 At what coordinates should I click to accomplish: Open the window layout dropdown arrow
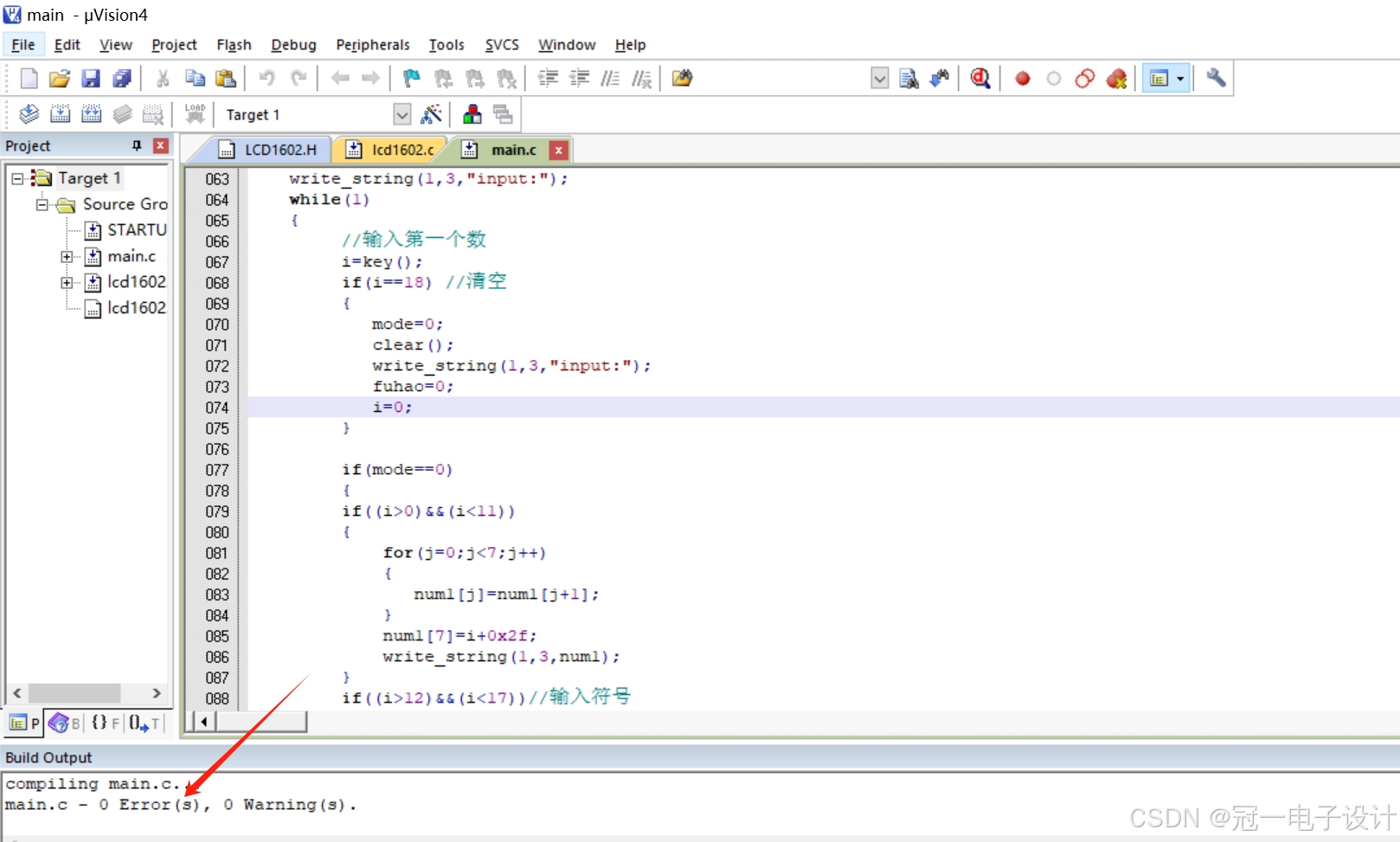point(1180,79)
